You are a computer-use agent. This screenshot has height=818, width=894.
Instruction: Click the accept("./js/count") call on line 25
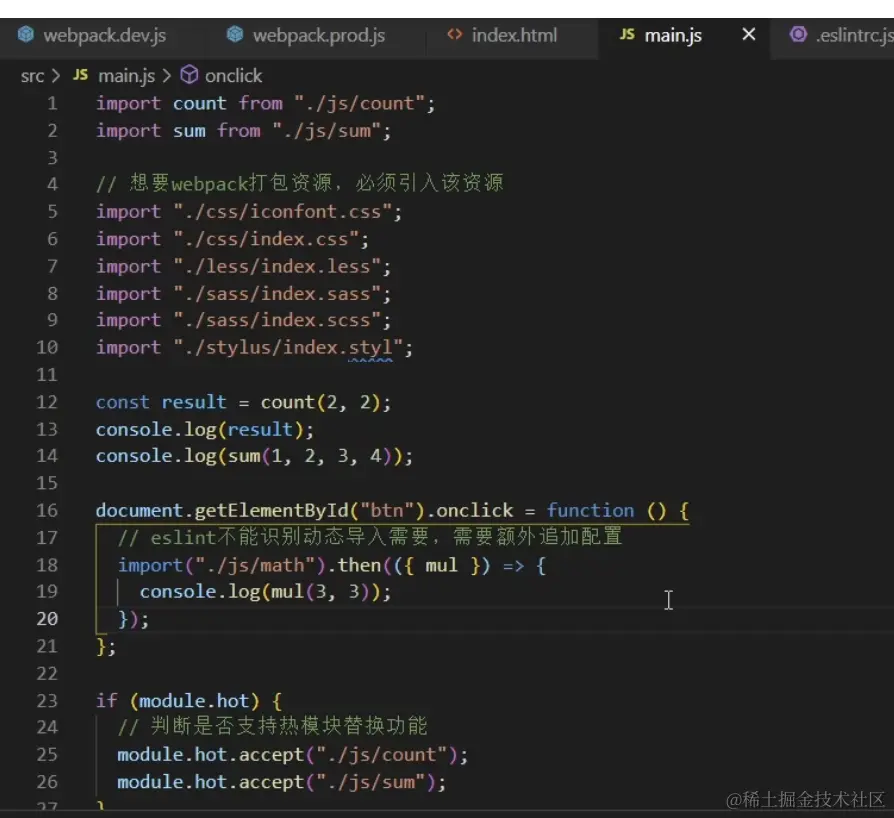pos(348,755)
